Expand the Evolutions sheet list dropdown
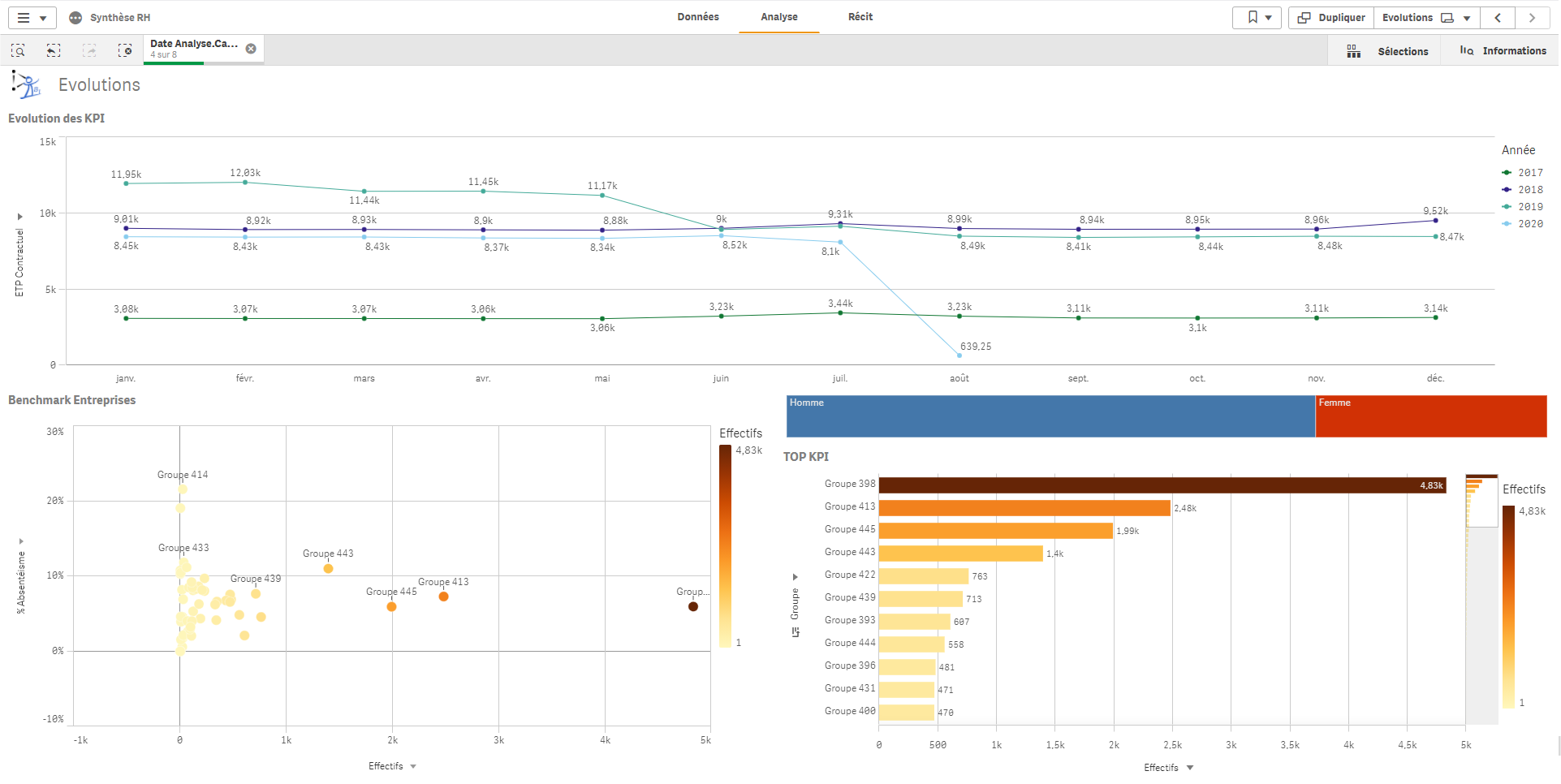 click(1467, 18)
